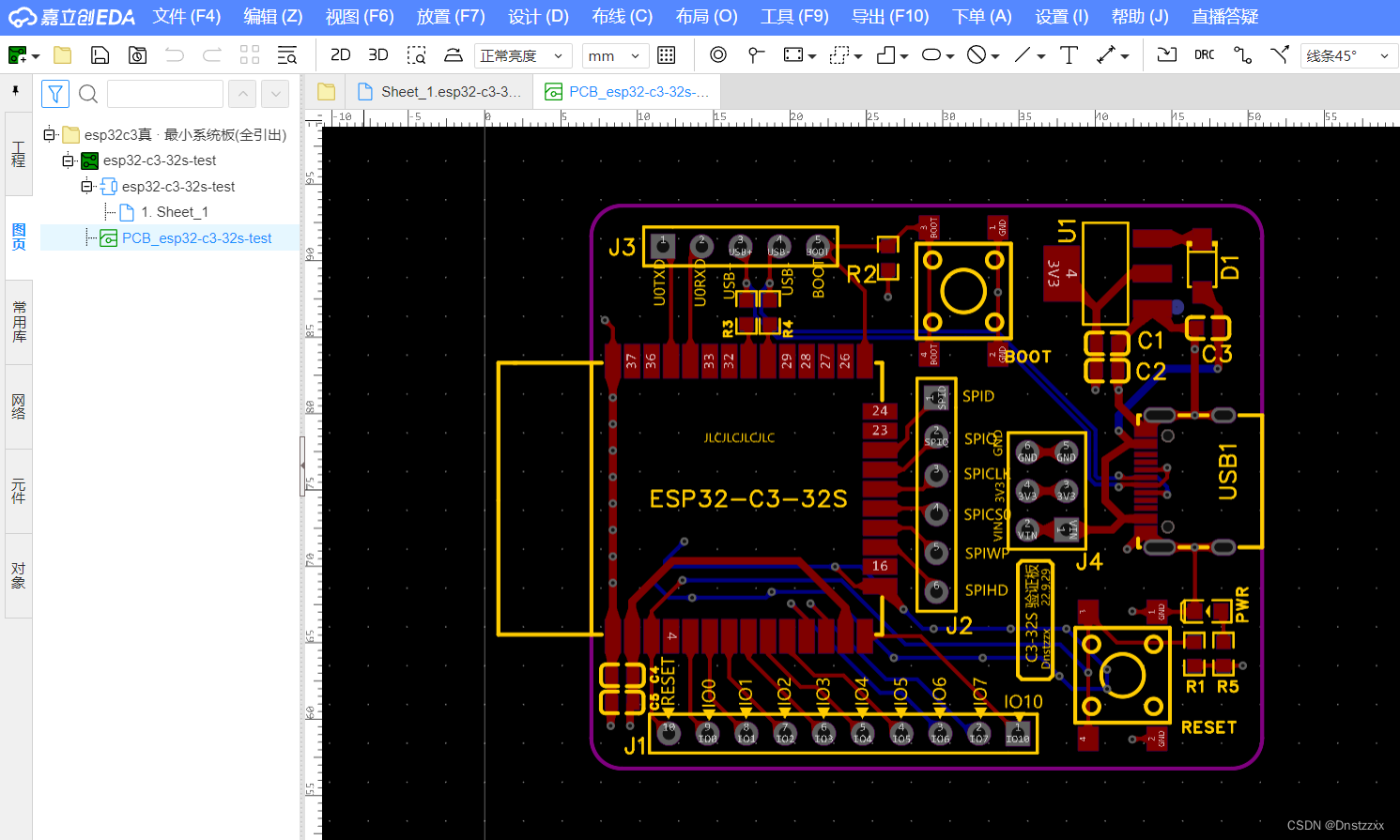
Task: Select the single-track routing tool
Action: (1243, 55)
